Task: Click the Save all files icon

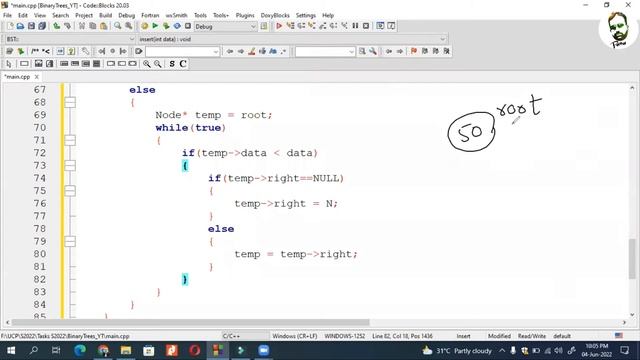Action: pos(42,26)
